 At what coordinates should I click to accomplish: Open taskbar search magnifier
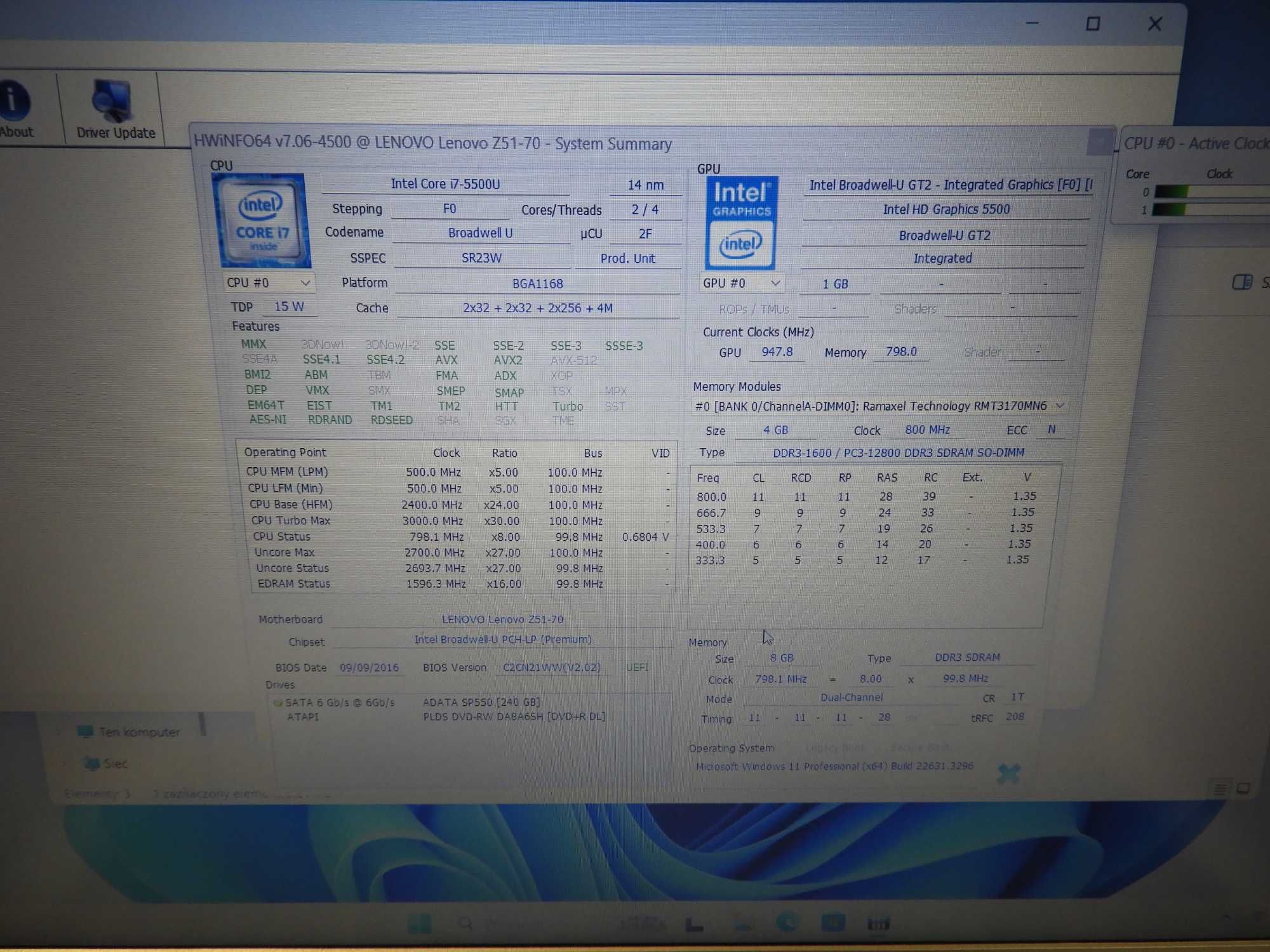coord(465,923)
